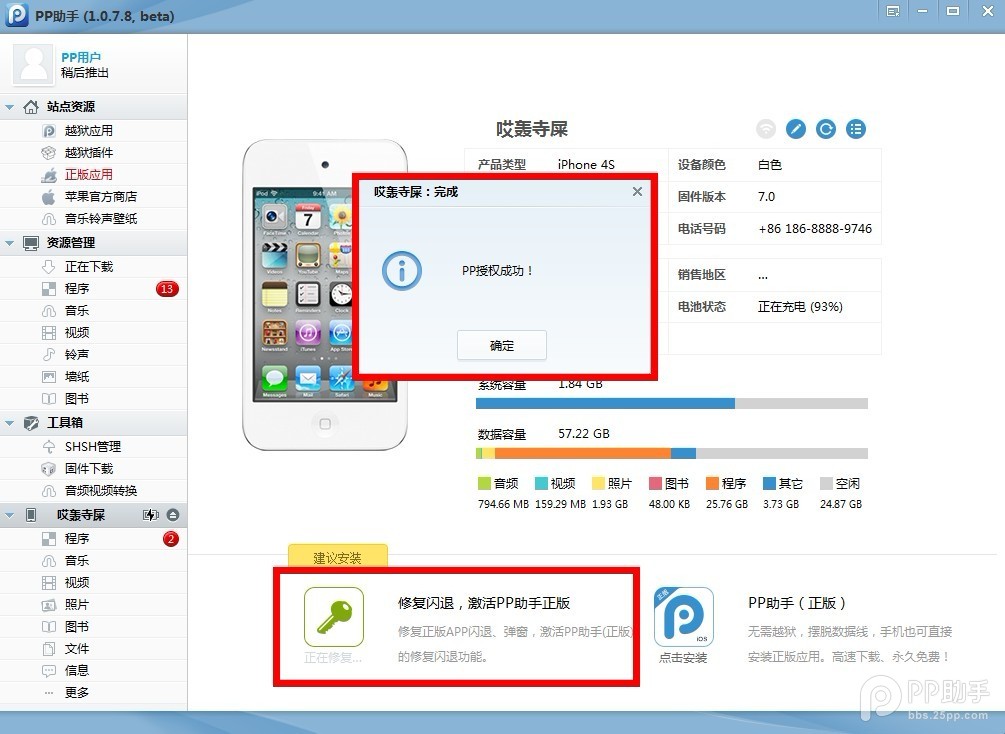Click 点击安装 under PP助手 icon
Screen dimensions: 1005x734
coord(683,658)
